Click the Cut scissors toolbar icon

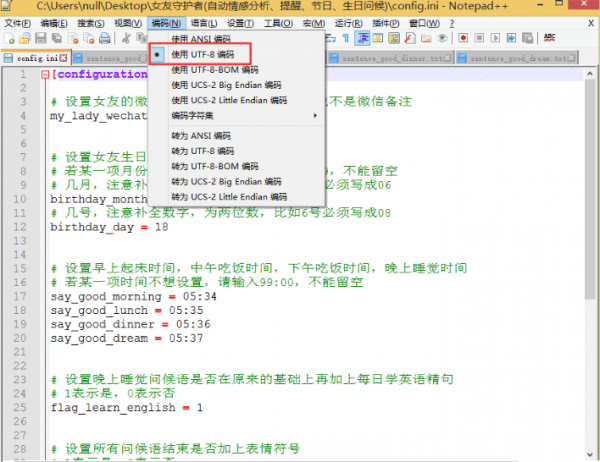pos(127,38)
